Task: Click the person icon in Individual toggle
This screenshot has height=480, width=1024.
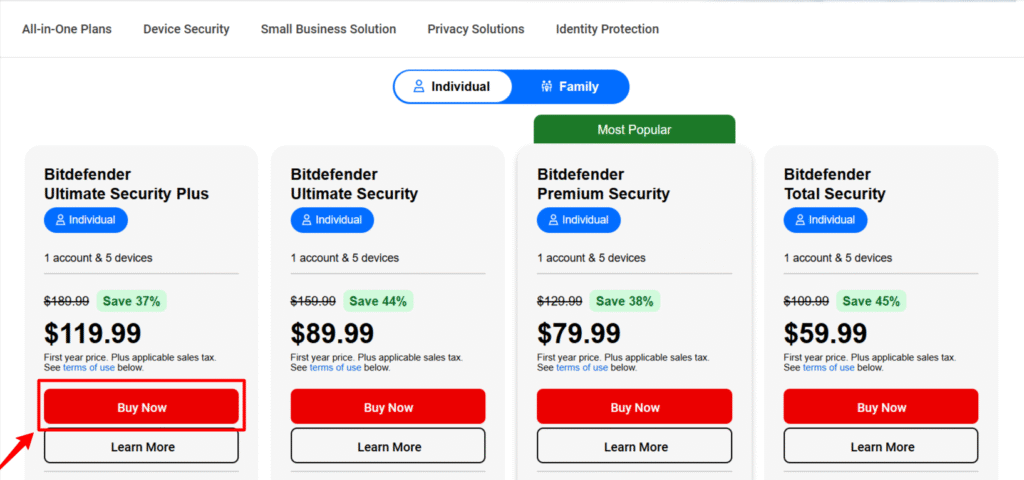Action: [420, 87]
